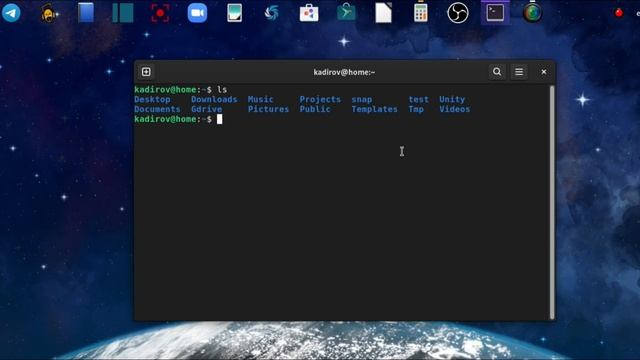The width and height of the screenshot is (640, 360).
Task: Click the Desktop directory name
Action: tap(152, 99)
